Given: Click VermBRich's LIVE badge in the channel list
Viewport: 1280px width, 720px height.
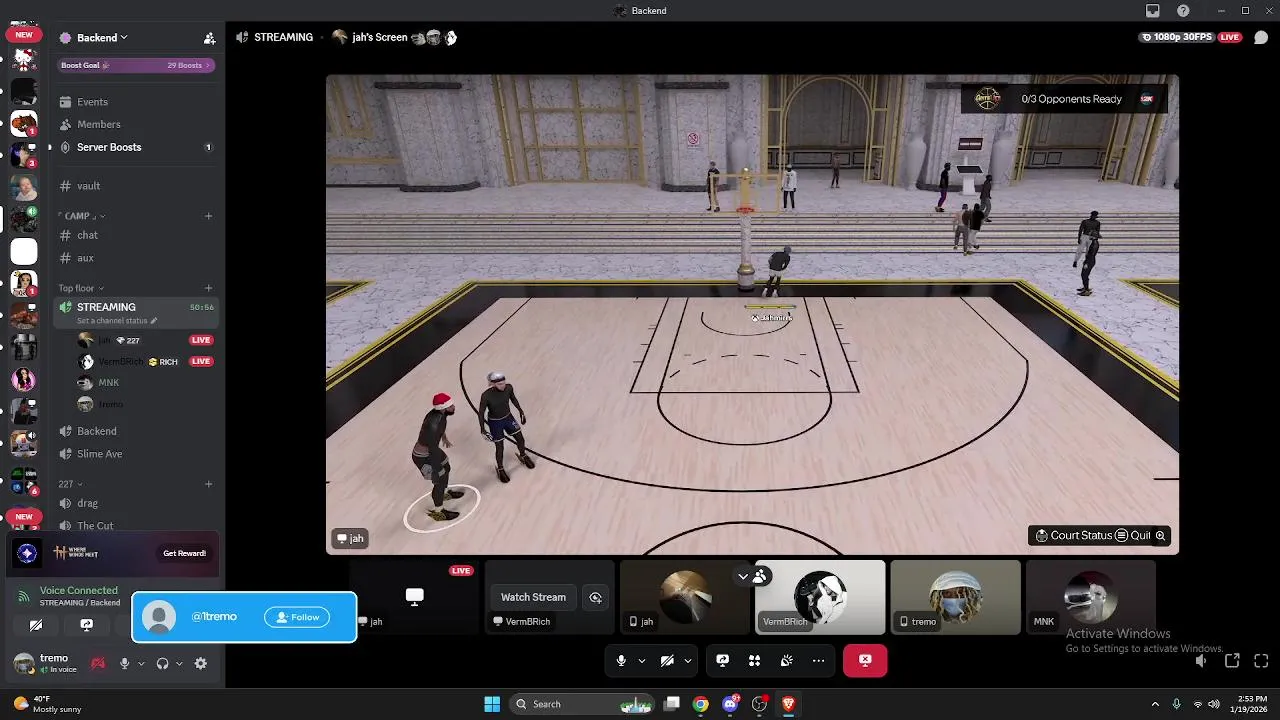Looking at the screenshot, I should click(x=201, y=361).
